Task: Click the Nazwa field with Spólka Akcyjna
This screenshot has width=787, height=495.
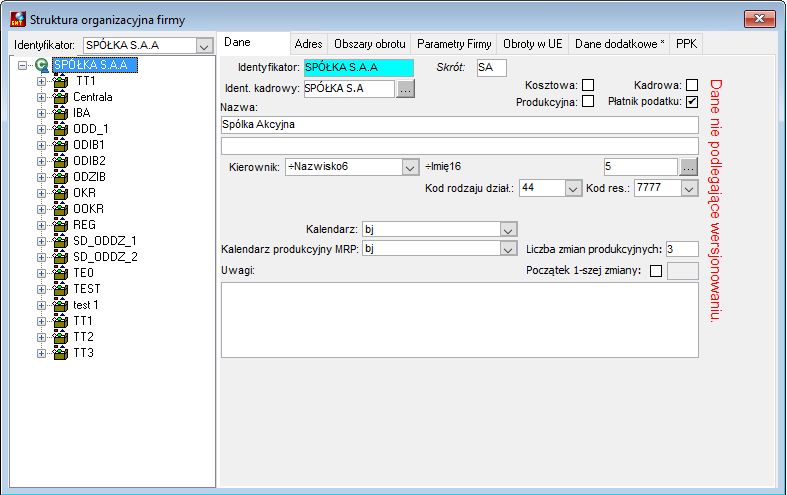Action: point(459,125)
